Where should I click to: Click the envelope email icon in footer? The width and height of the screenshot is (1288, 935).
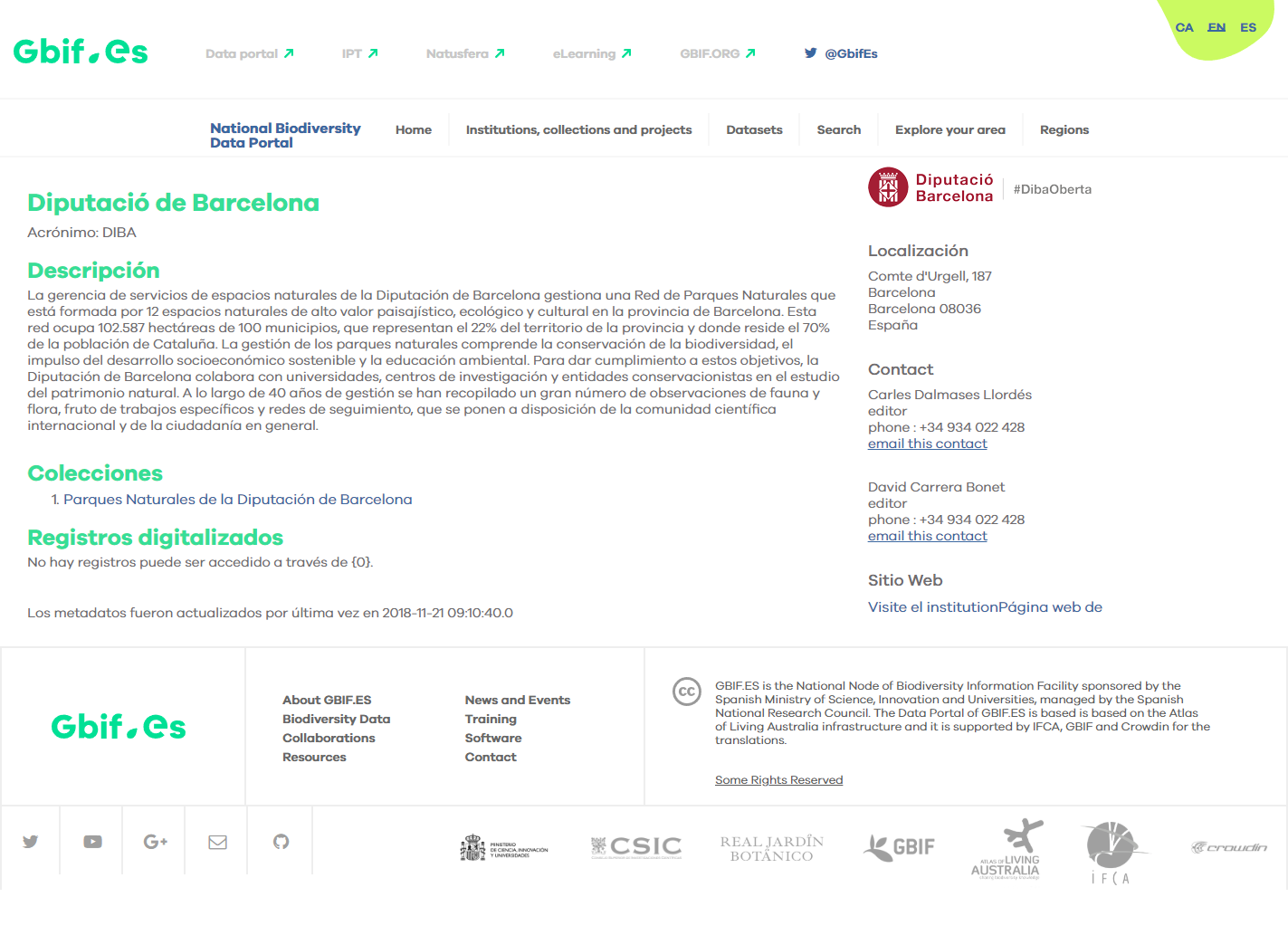[217, 842]
